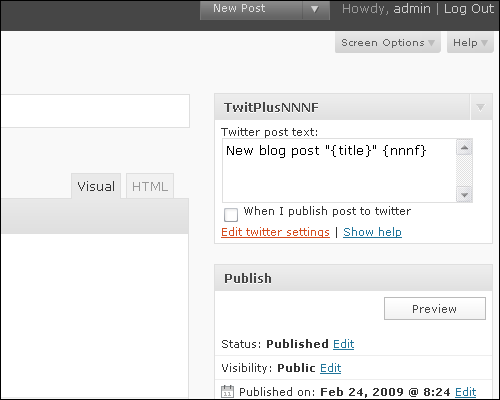
Task: Click the admin profile link
Action: pyautogui.click(x=412, y=9)
